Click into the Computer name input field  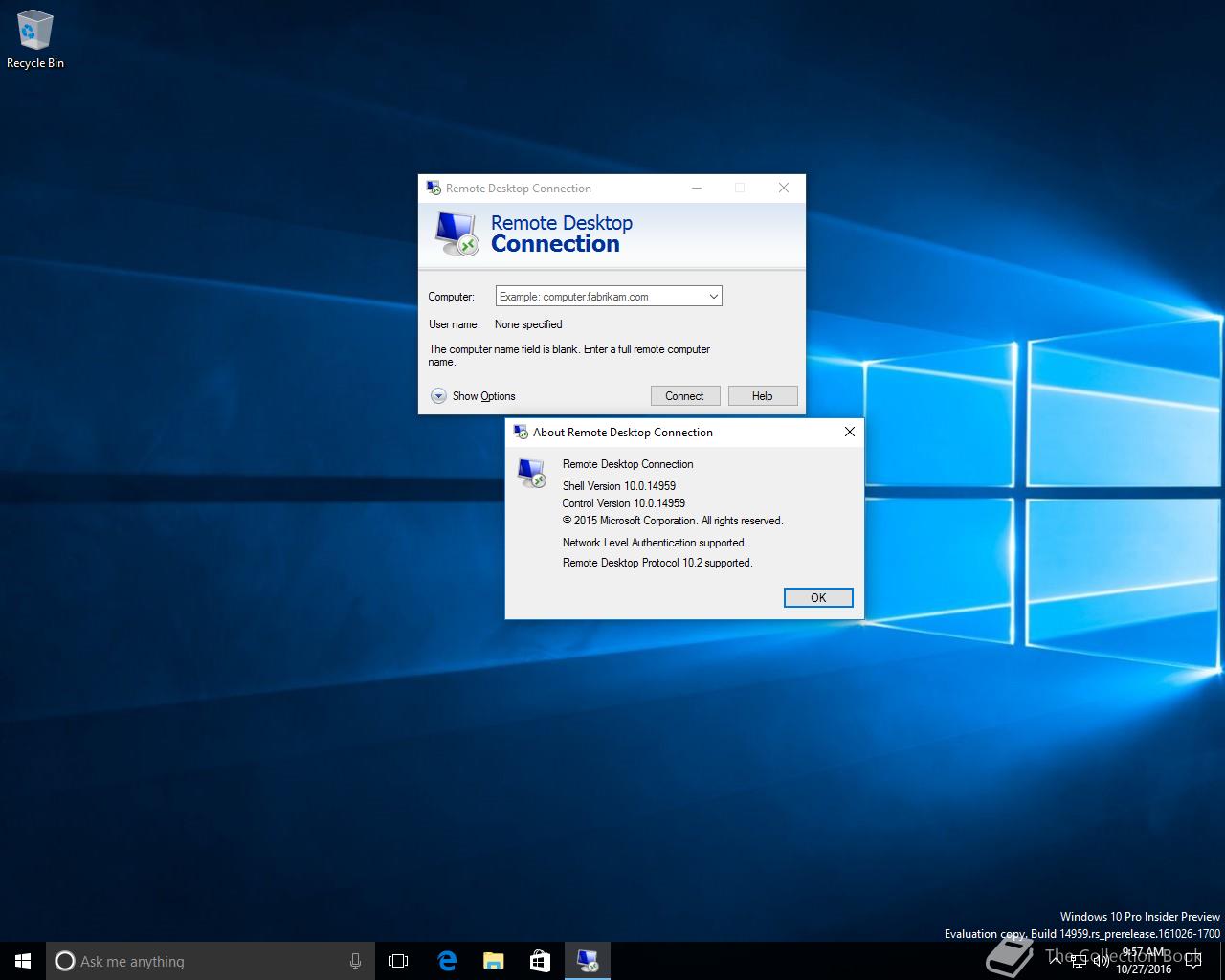tap(600, 297)
